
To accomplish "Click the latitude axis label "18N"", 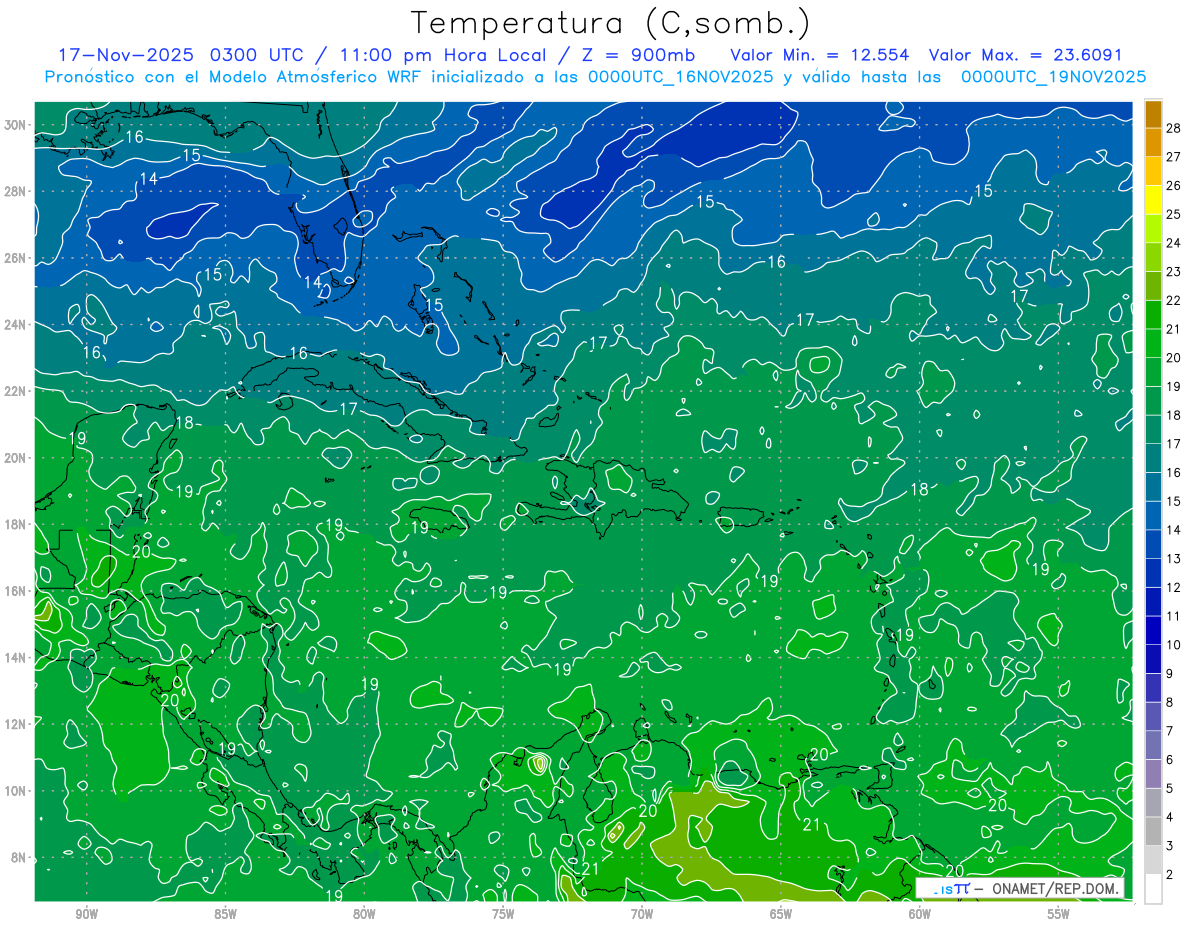I will point(15,524).
